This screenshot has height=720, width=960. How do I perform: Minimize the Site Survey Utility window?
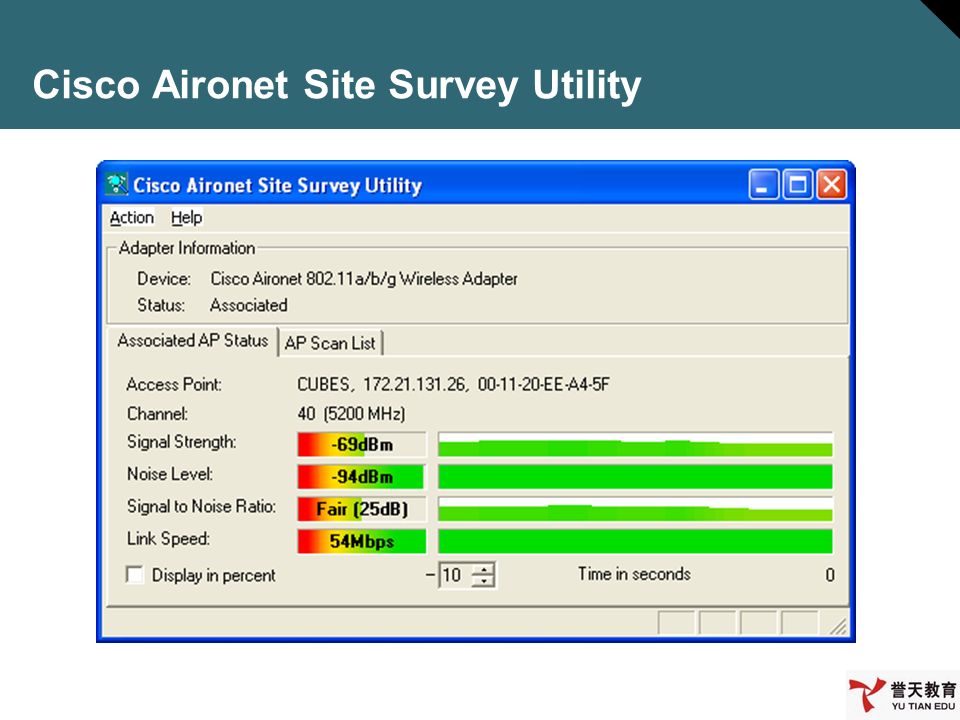(763, 184)
